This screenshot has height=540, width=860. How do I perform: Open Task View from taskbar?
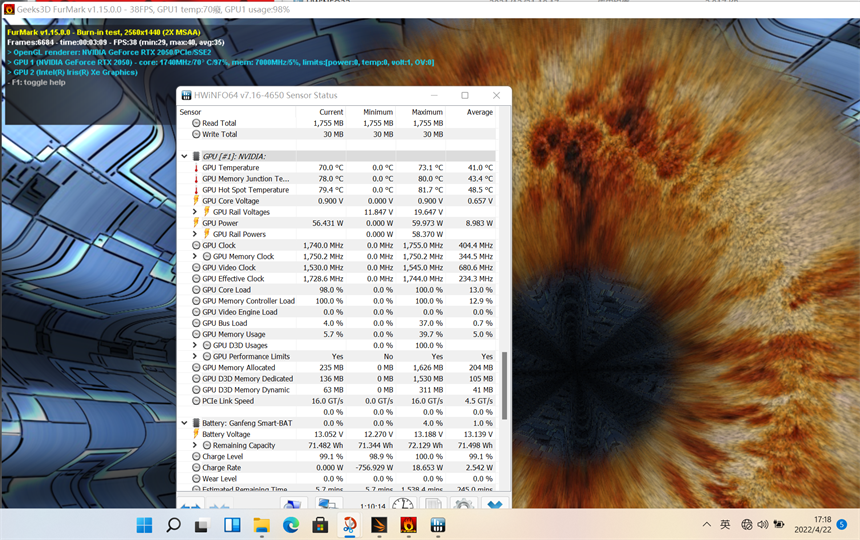tap(202, 525)
